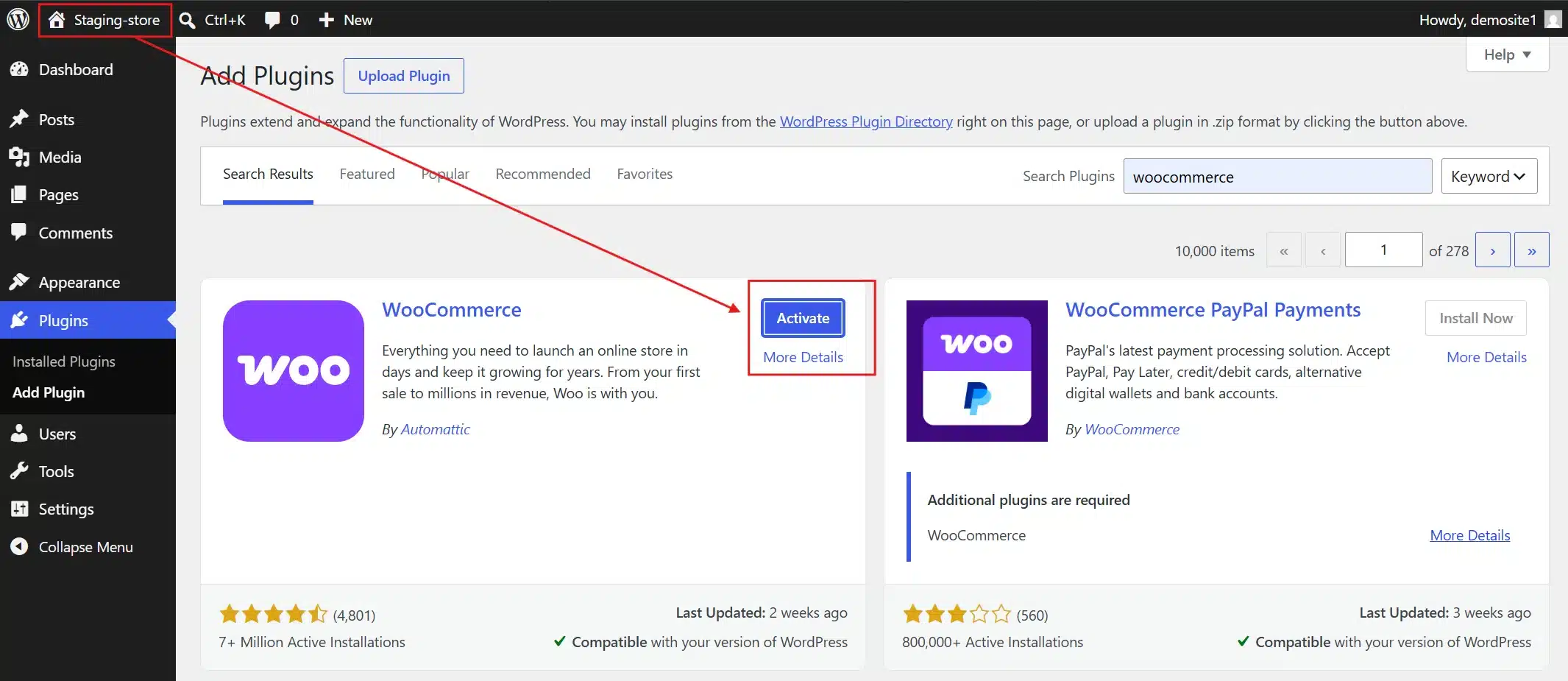Switch to the Recommended tab
Viewport: 1568px width, 681px height.
pos(543,174)
